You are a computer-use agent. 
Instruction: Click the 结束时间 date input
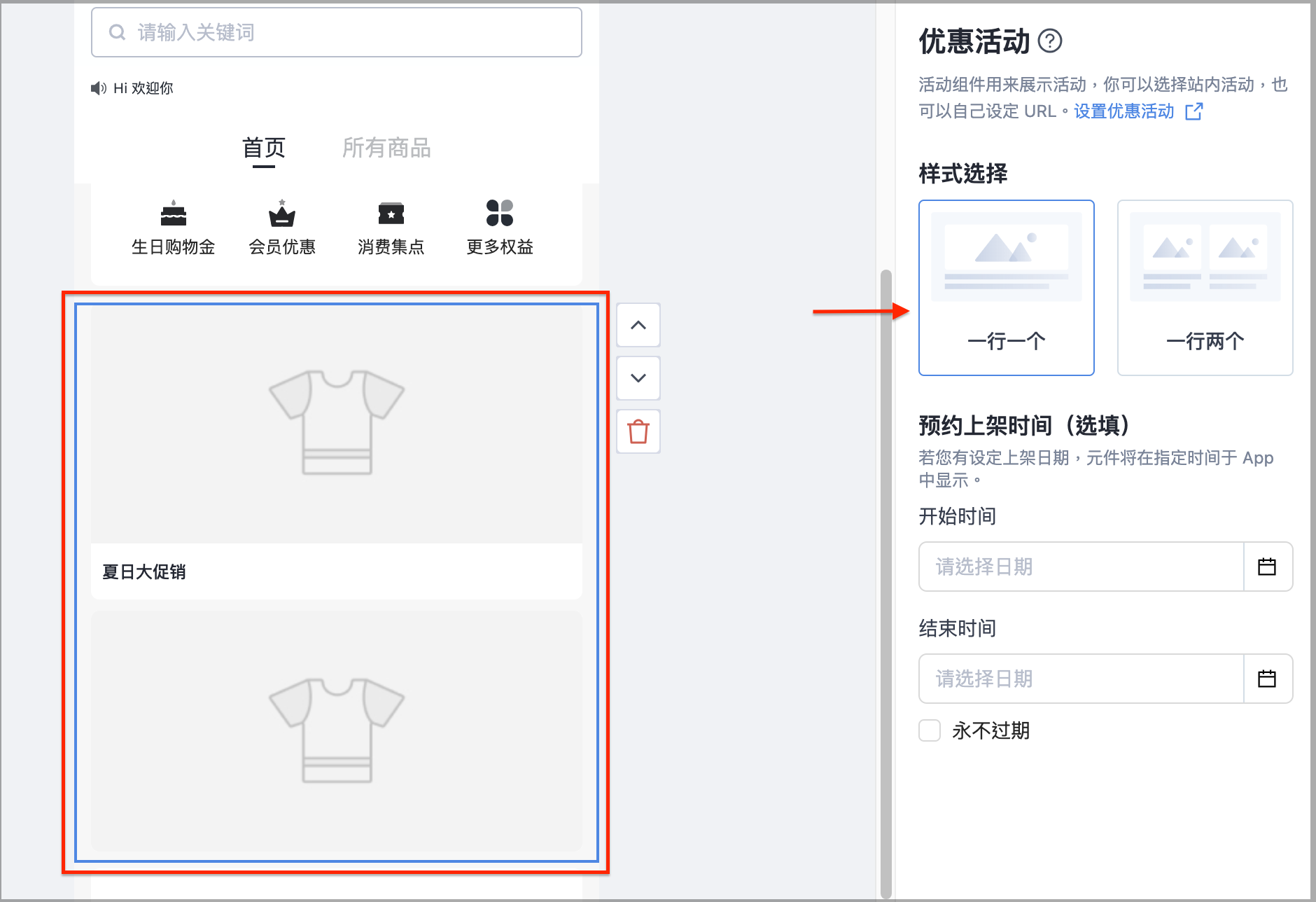pos(1081,679)
